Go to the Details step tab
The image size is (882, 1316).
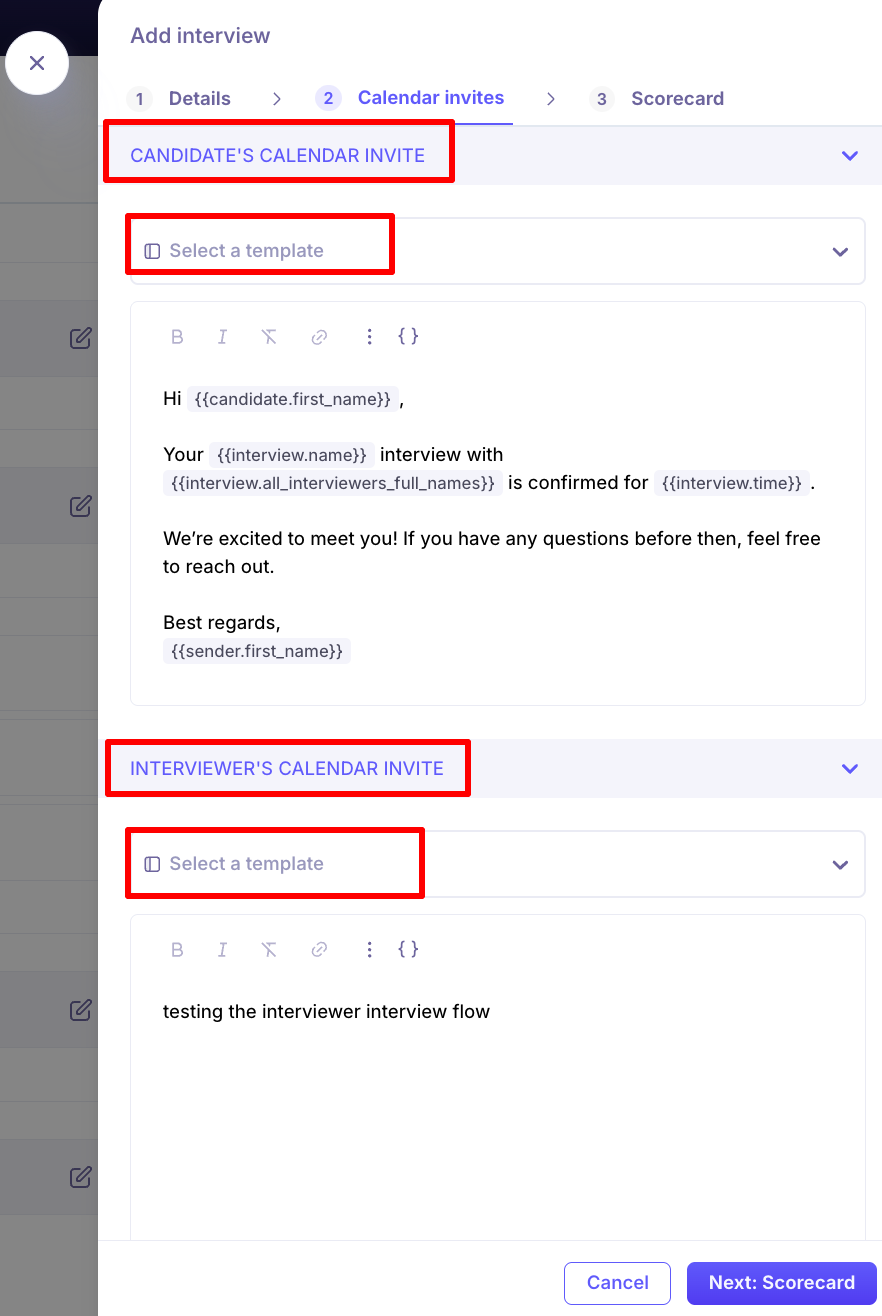(198, 99)
